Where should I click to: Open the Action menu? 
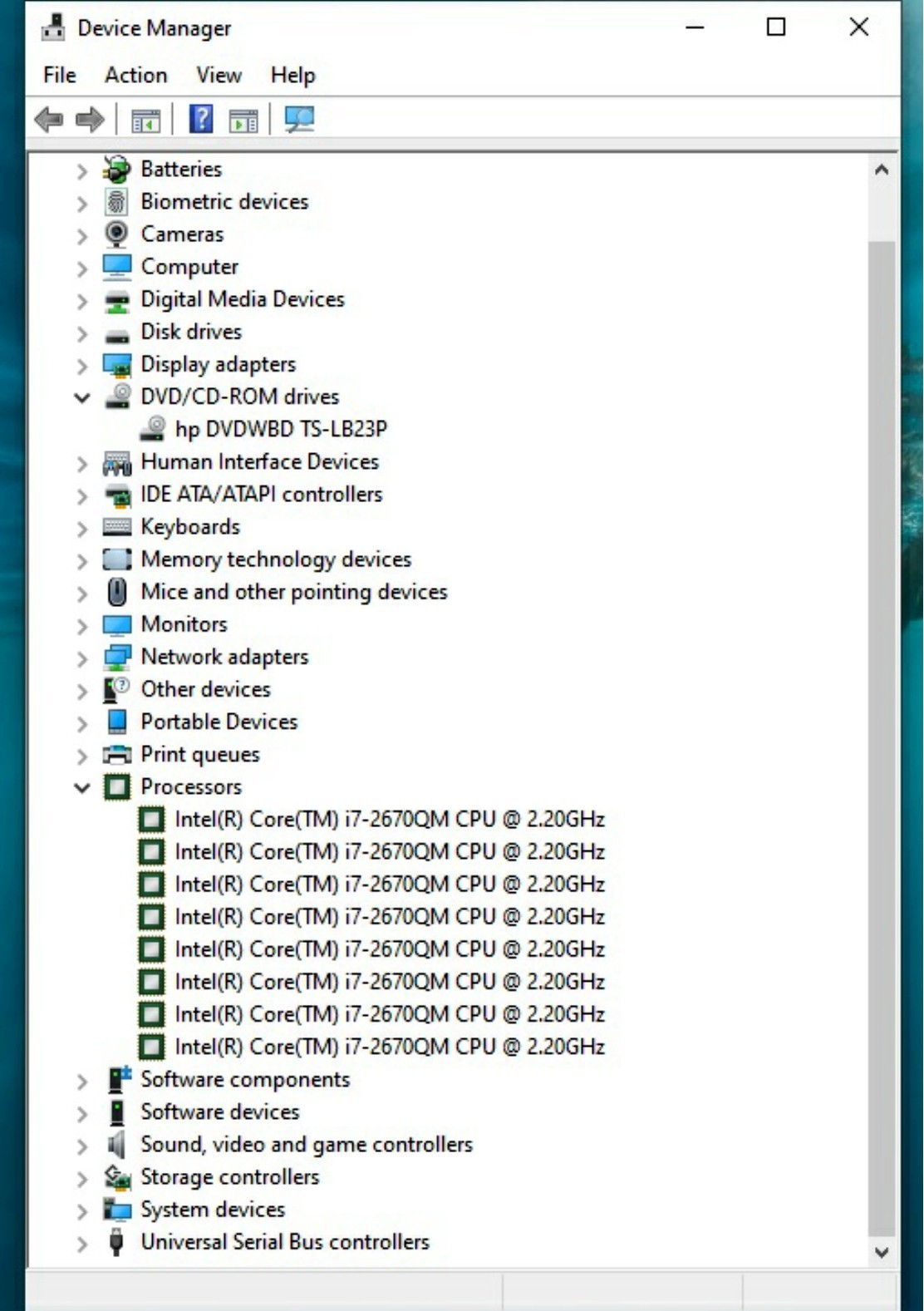[x=135, y=75]
